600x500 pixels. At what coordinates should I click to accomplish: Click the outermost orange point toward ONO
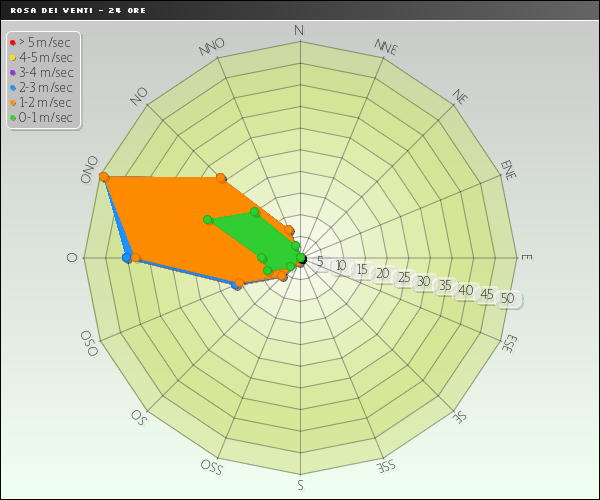pos(103,177)
